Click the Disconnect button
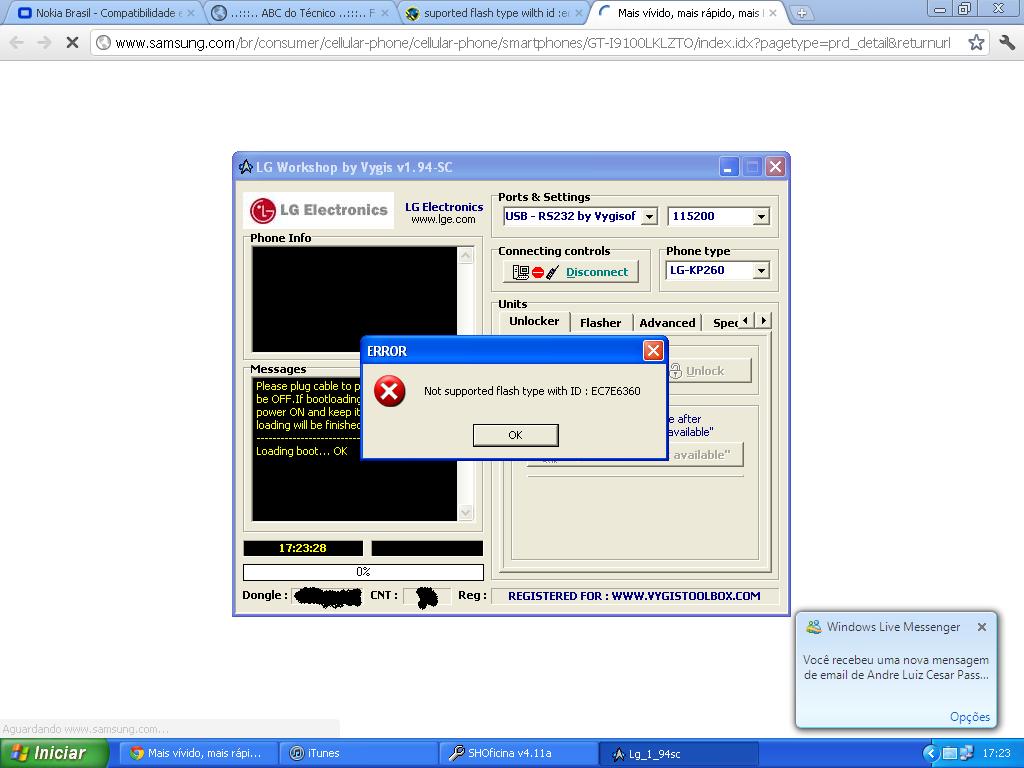 click(570, 272)
